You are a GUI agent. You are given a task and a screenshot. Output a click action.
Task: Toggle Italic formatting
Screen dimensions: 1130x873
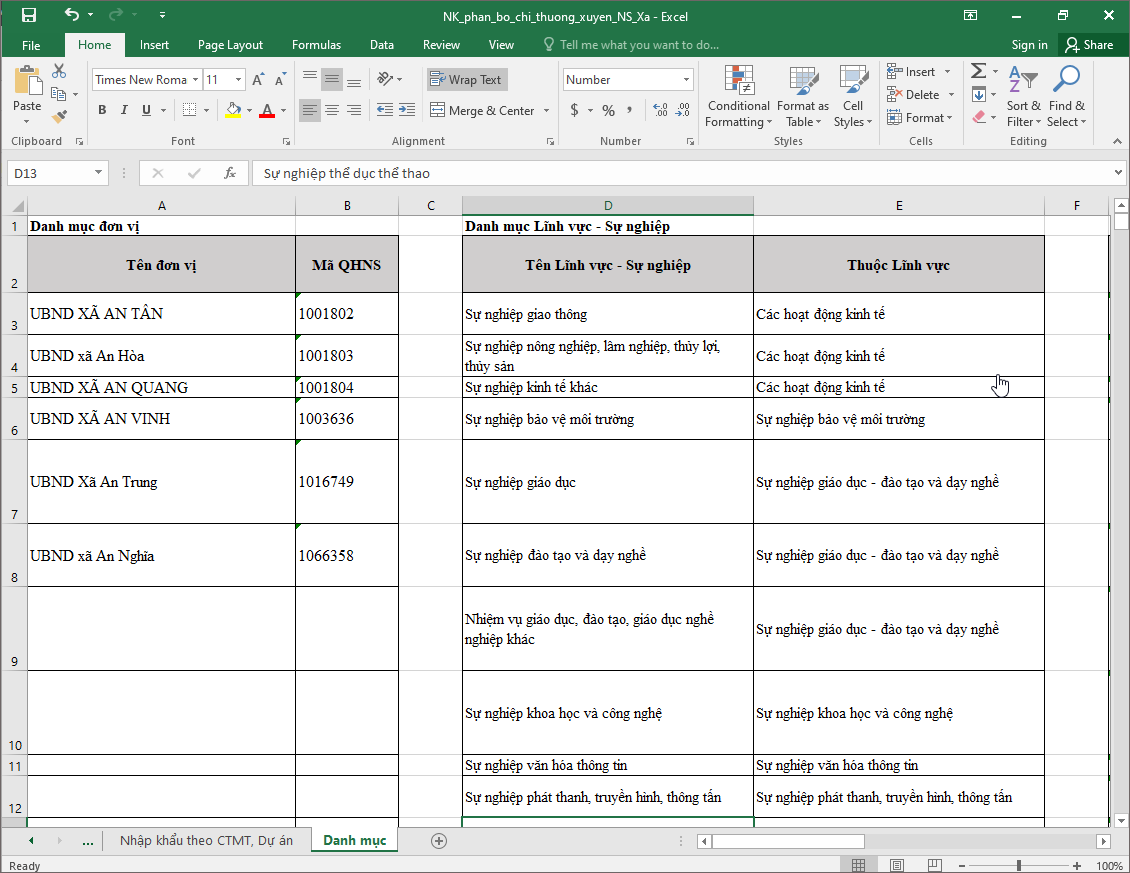tap(123, 110)
